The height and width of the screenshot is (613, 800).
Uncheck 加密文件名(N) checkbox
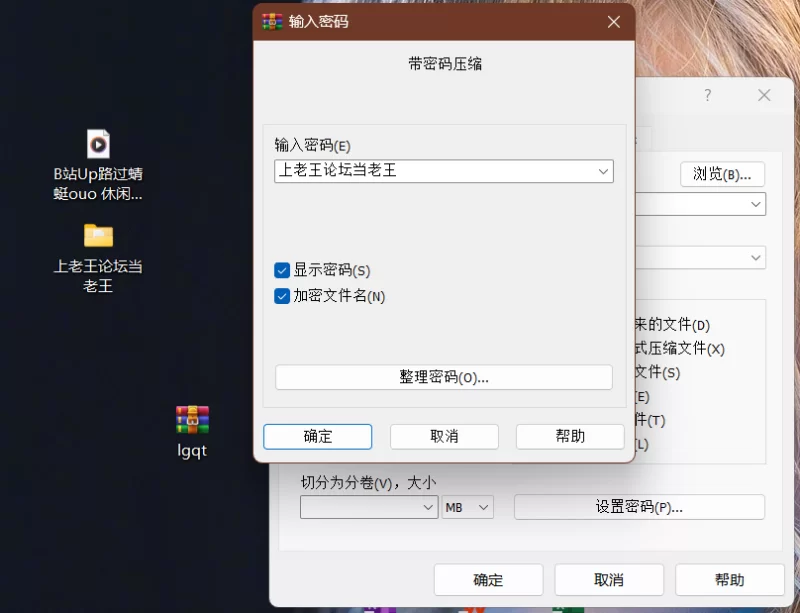click(282, 296)
